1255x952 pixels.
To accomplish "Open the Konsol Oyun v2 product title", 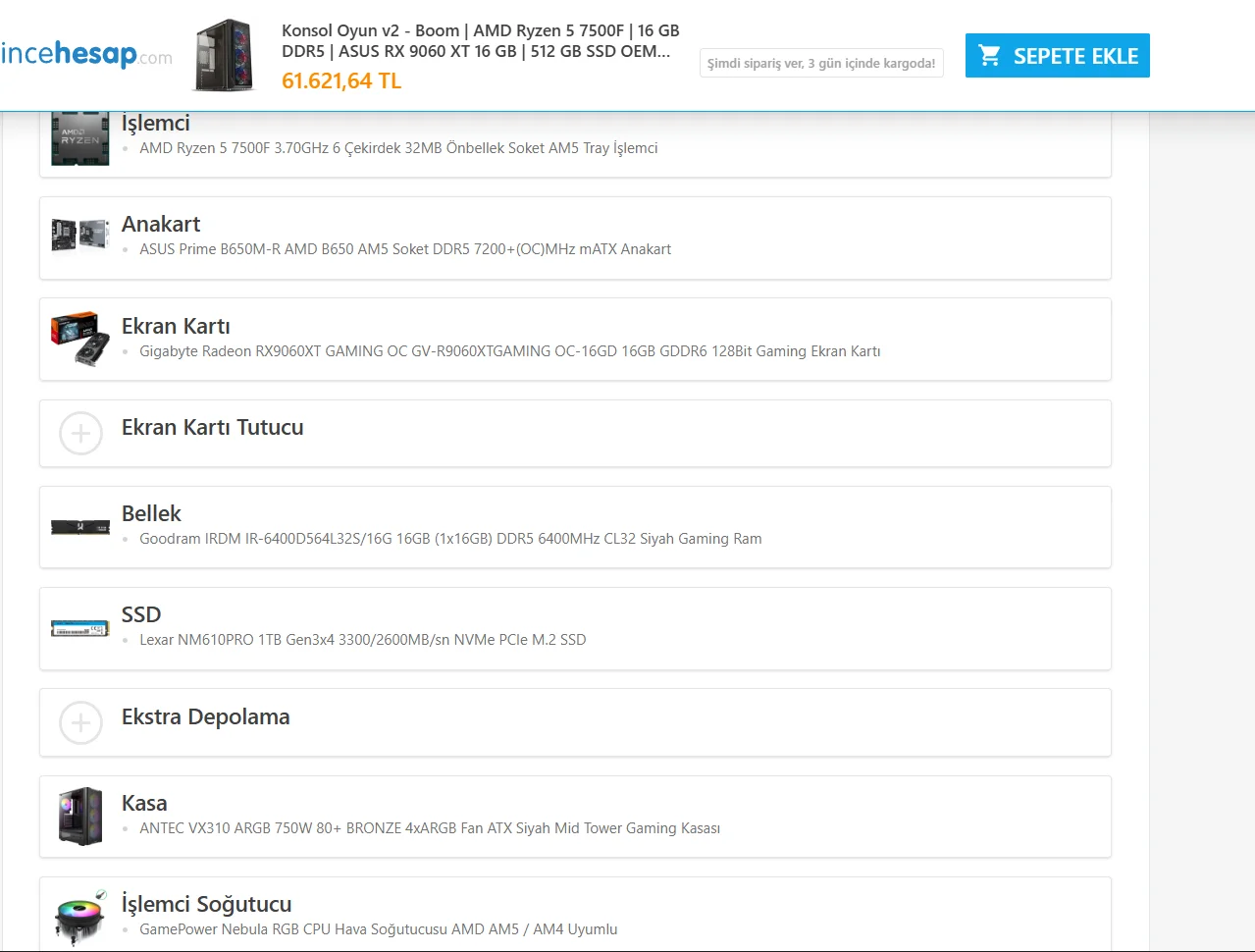I will (x=481, y=41).
